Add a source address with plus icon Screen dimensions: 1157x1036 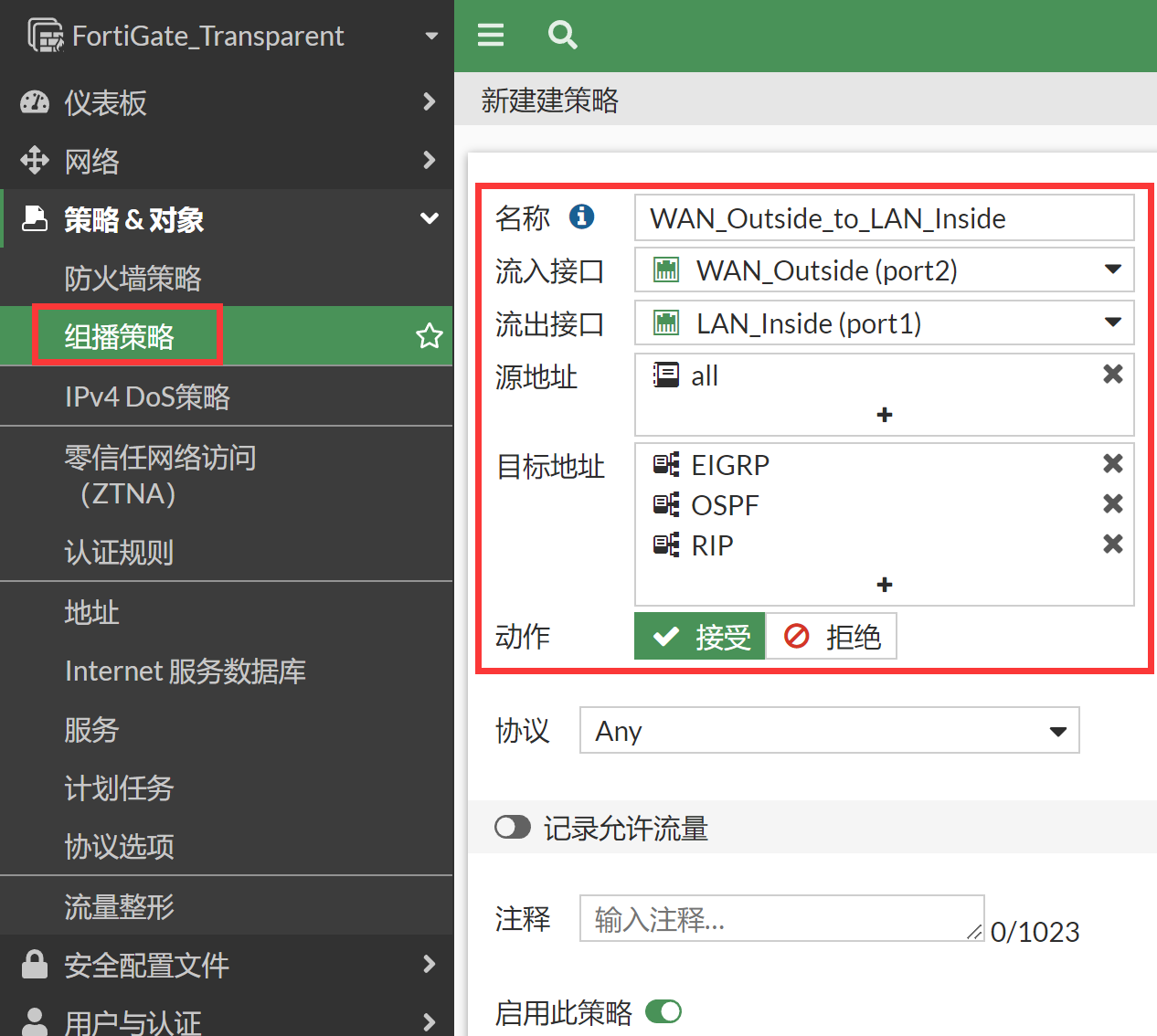[884, 415]
